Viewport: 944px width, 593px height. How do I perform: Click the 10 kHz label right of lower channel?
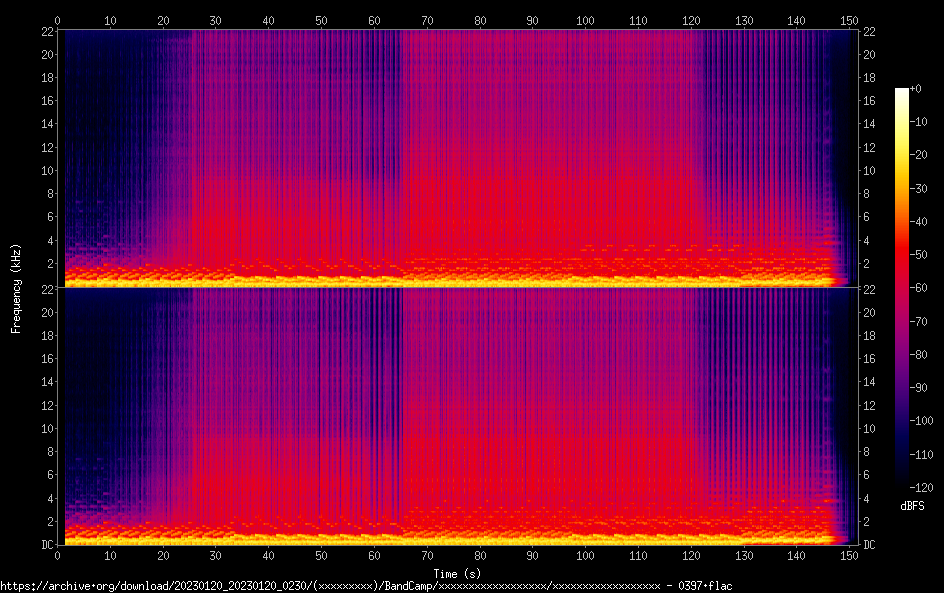(870, 428)
